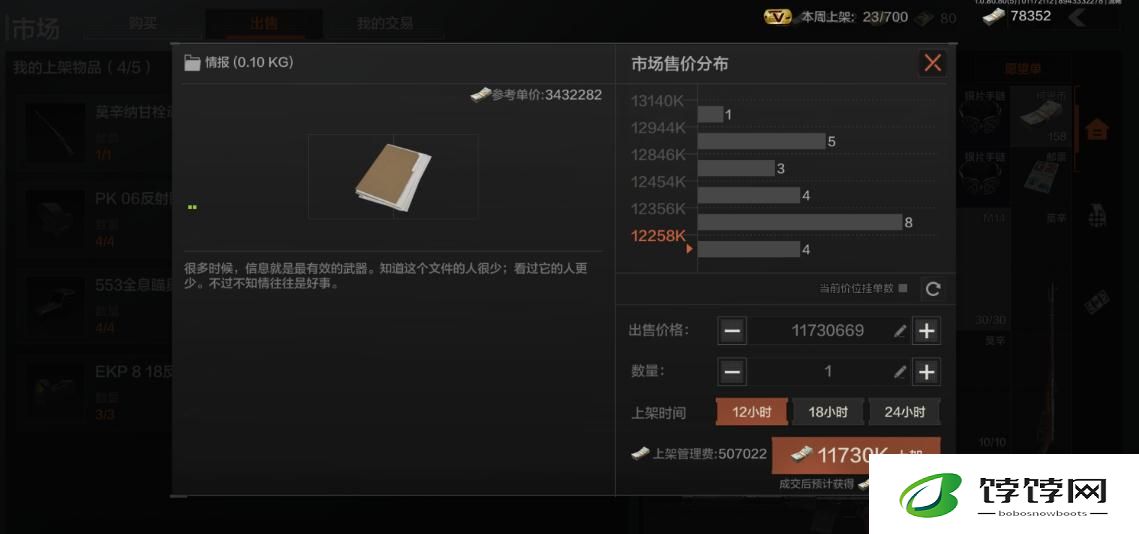Decrease quantity with minus button
Viewport: 1139px width, 534px height.
click(732, 372)
